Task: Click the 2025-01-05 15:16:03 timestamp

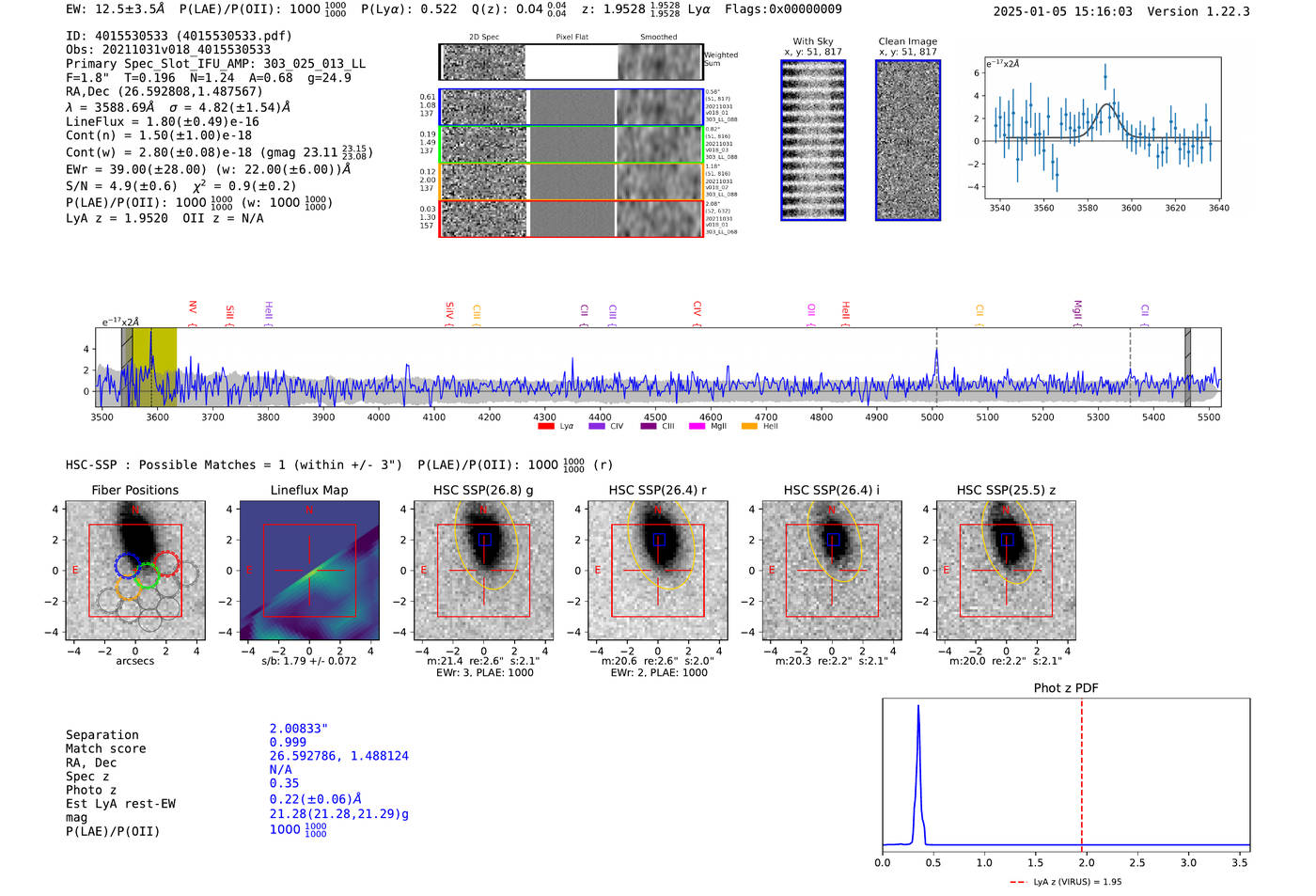Action: (1062, 11)
